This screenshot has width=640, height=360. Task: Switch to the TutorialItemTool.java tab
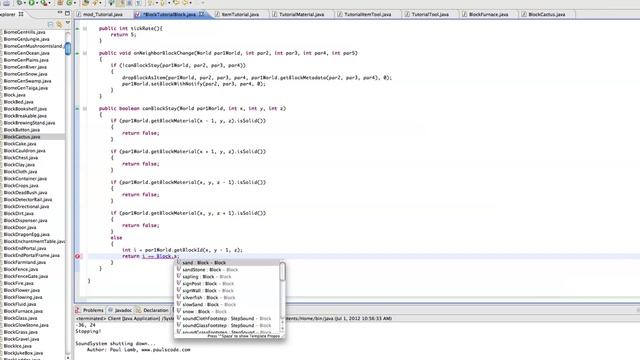[x=367, y=14]
